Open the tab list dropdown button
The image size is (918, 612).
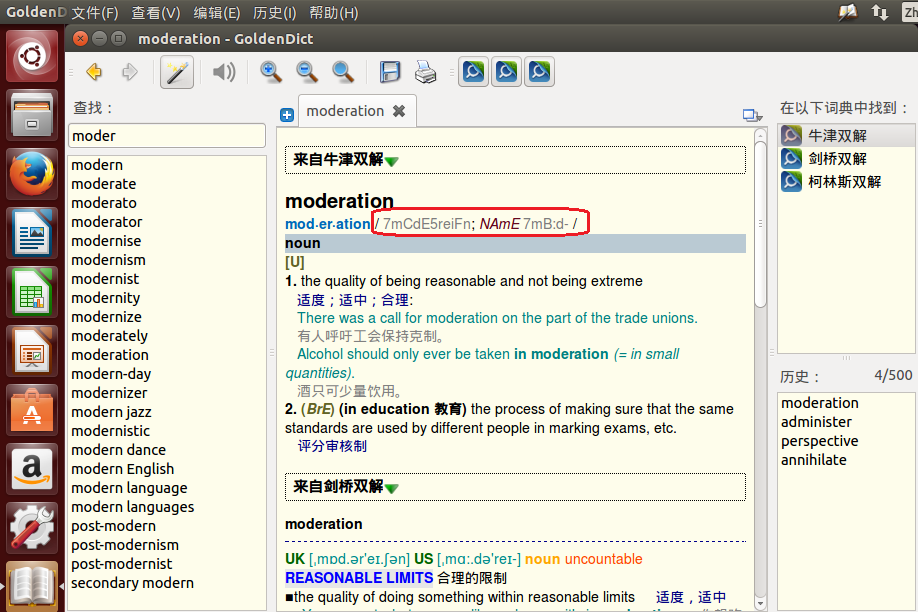coord(752,115)
